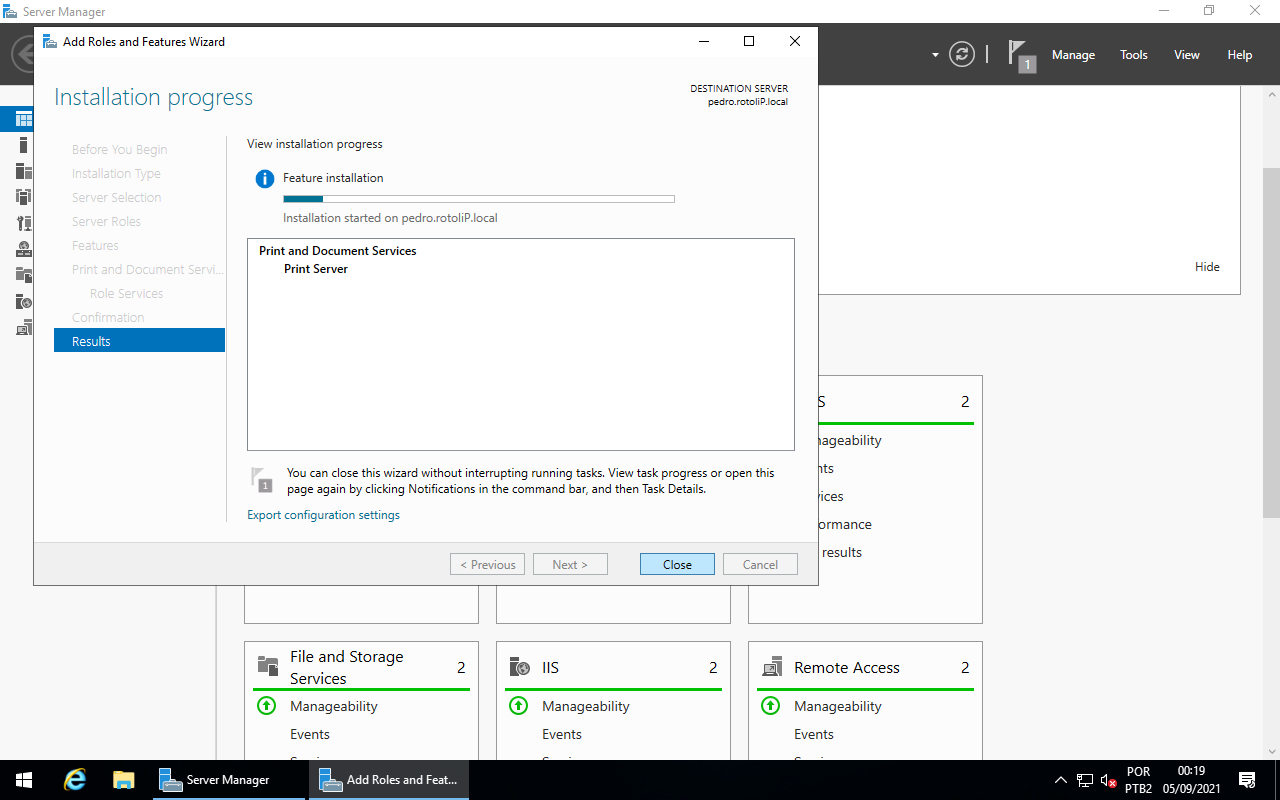Click the Feature installation progress bar
The image size is (1280, 800).
tap(478, 198)
